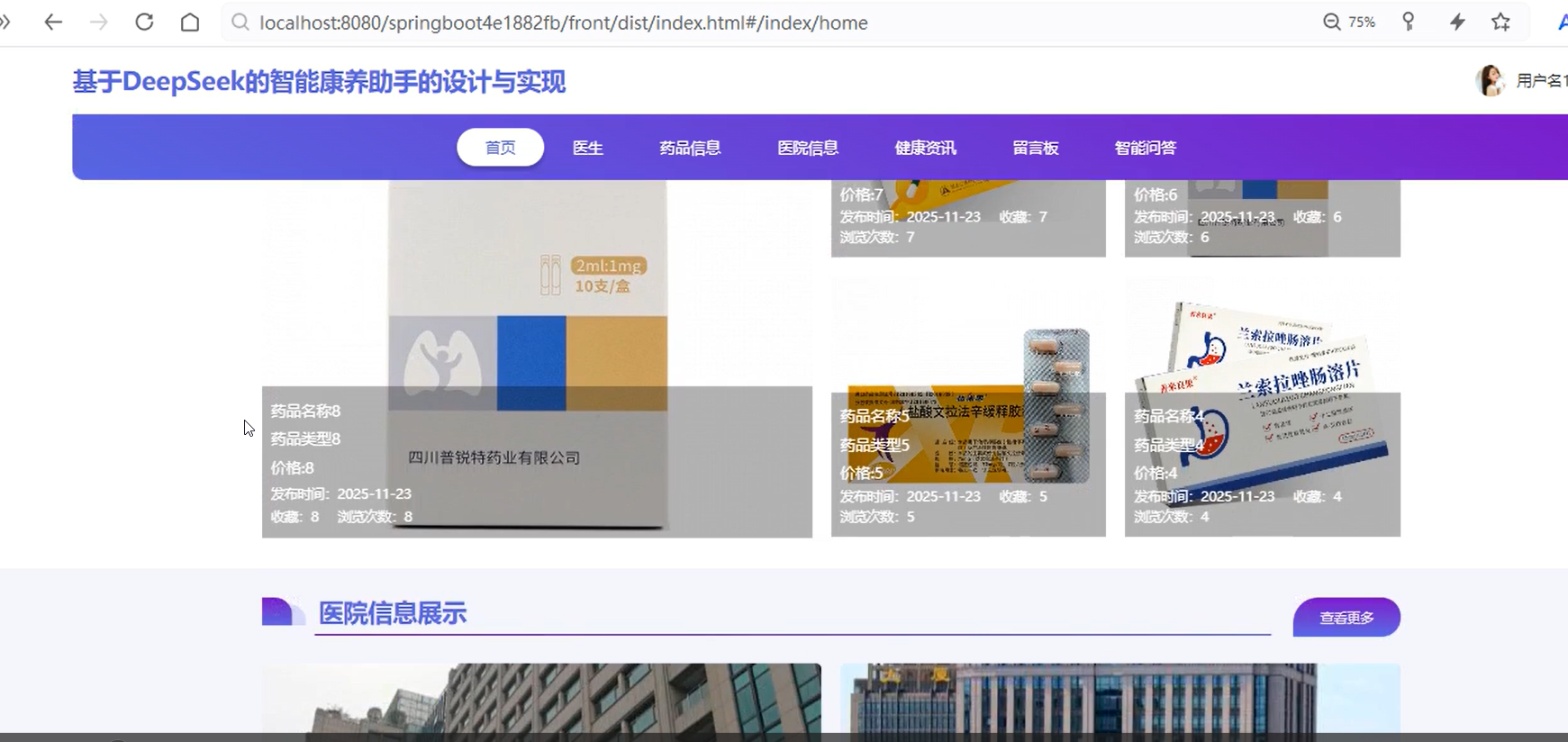Open the saved passwords key icon
Screen dimensions: 1568x742
click(1409, 23)
